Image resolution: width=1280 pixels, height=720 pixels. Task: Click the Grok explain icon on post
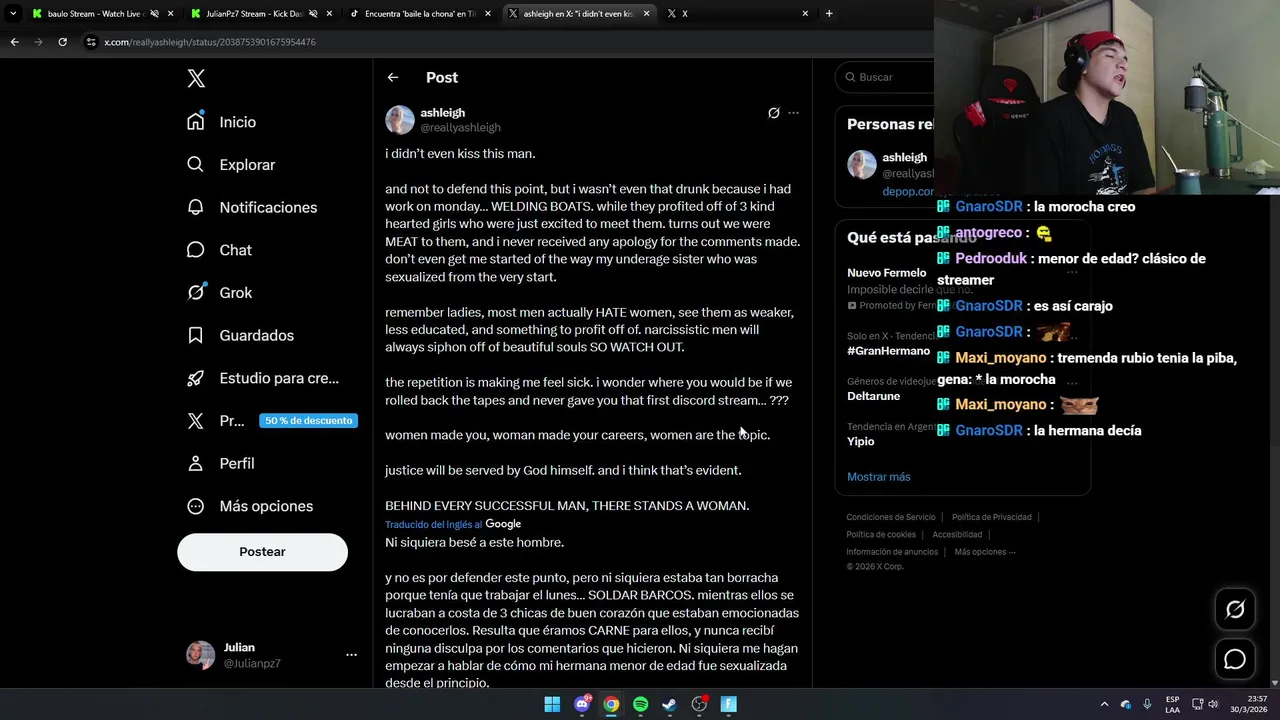click(773, 113)
